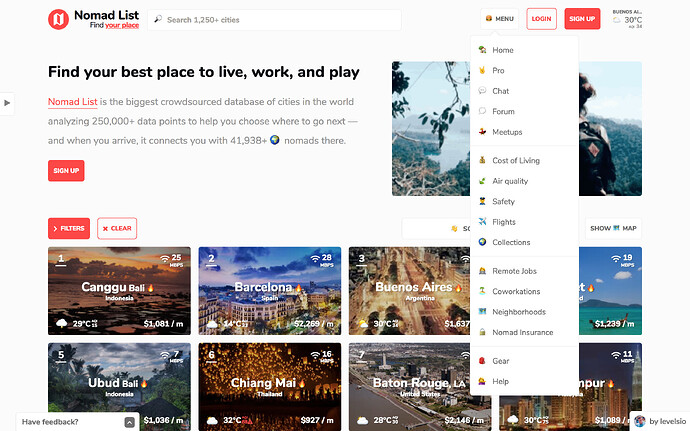Click the Cost of Living money bag icon
The width and height of the screenshot is (690, 431).
(482, 160)
